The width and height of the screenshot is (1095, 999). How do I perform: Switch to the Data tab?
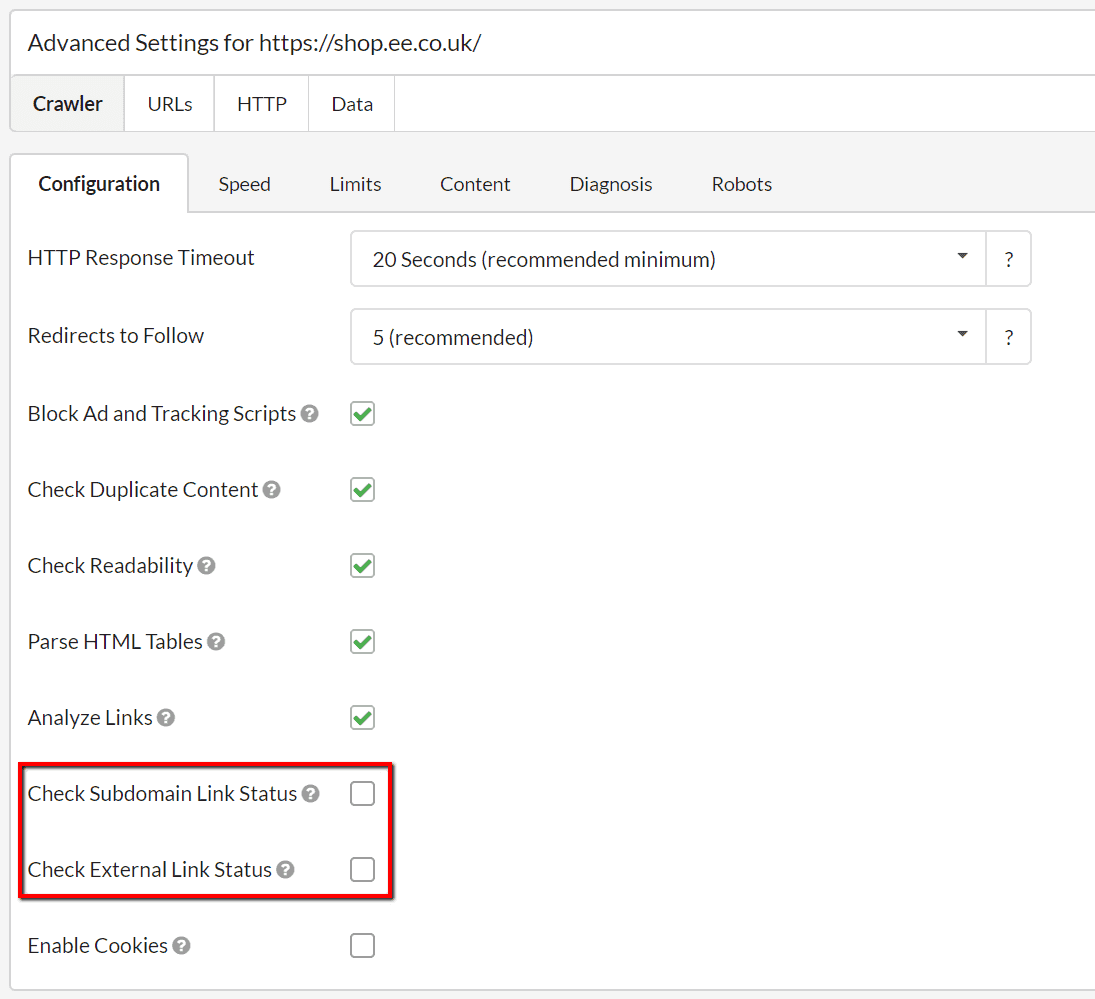[350, 103]
